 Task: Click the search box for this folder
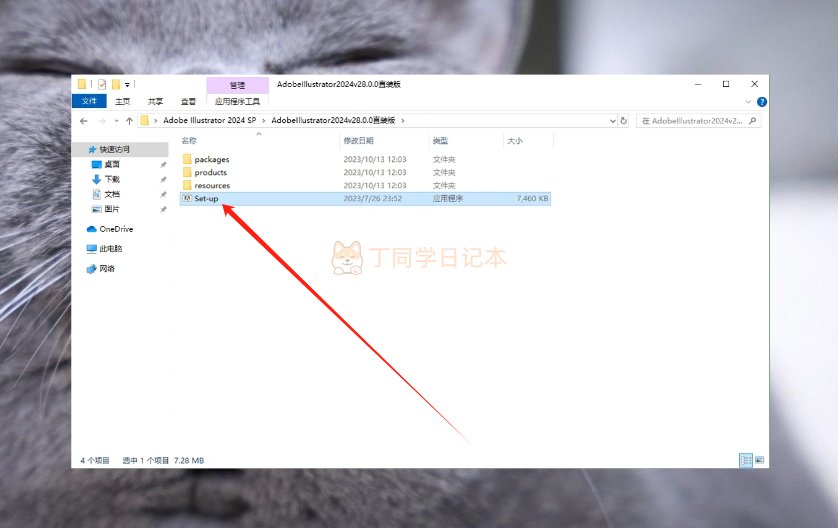699,121
